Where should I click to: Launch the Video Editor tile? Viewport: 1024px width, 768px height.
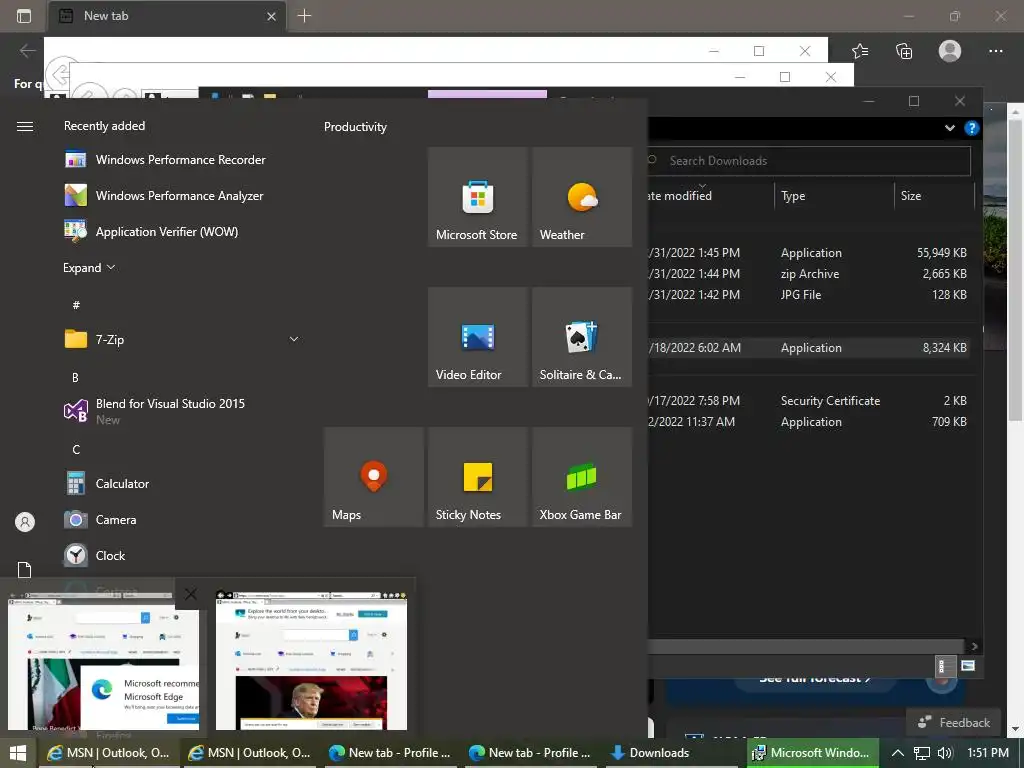[x=477, y=337]
